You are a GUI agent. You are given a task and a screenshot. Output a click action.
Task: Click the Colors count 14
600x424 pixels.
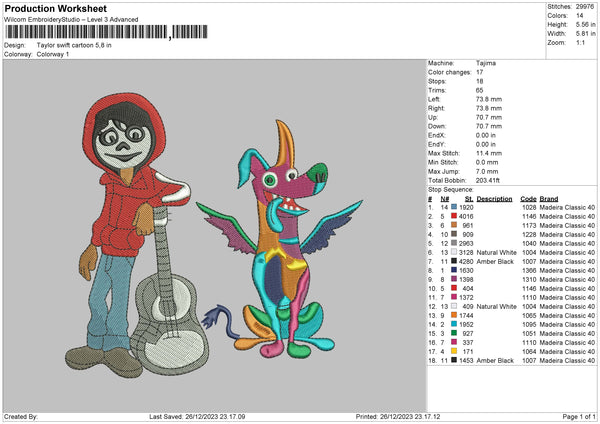(579, 16)
